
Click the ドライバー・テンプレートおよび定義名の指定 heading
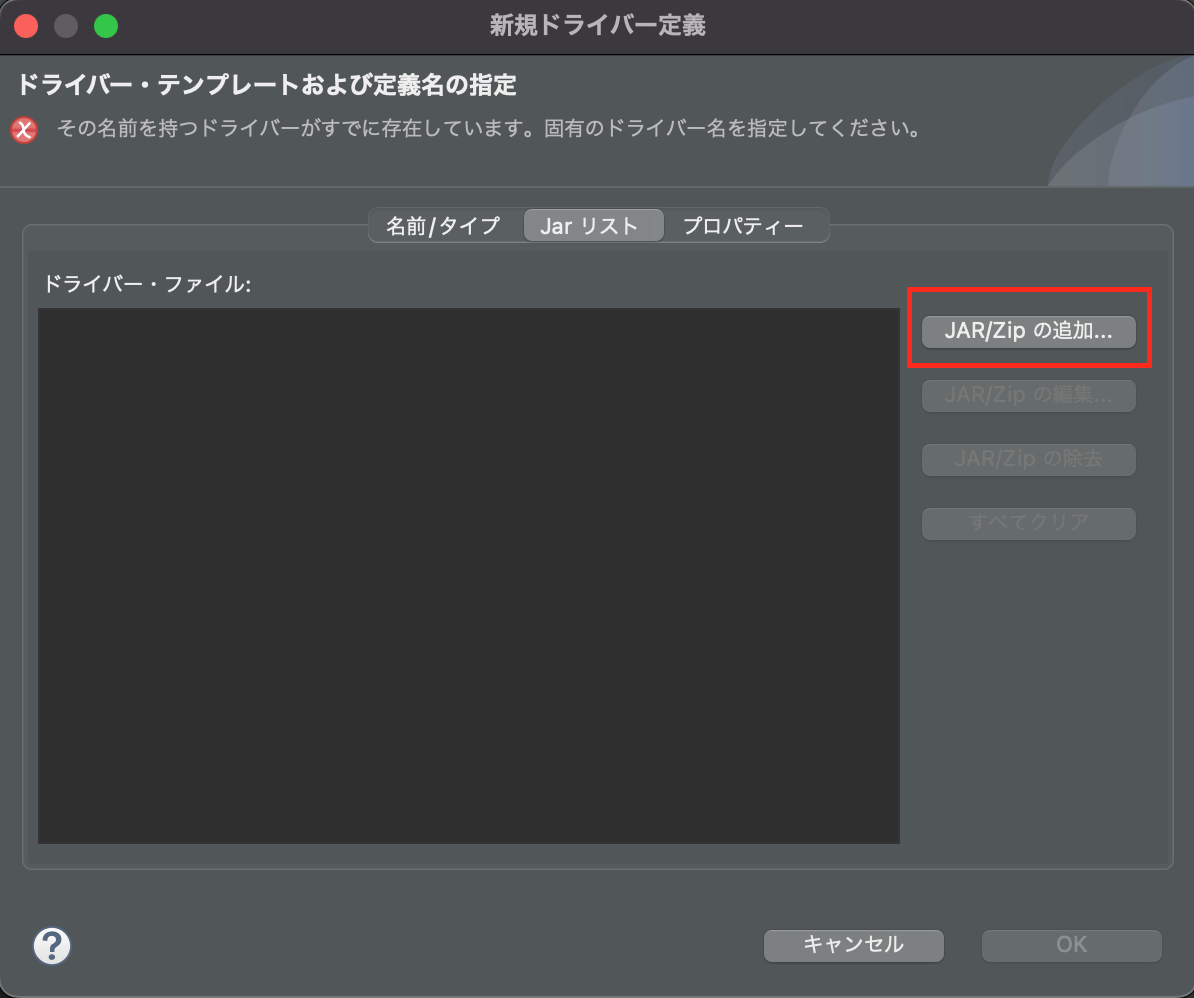[x=266, y=84]
